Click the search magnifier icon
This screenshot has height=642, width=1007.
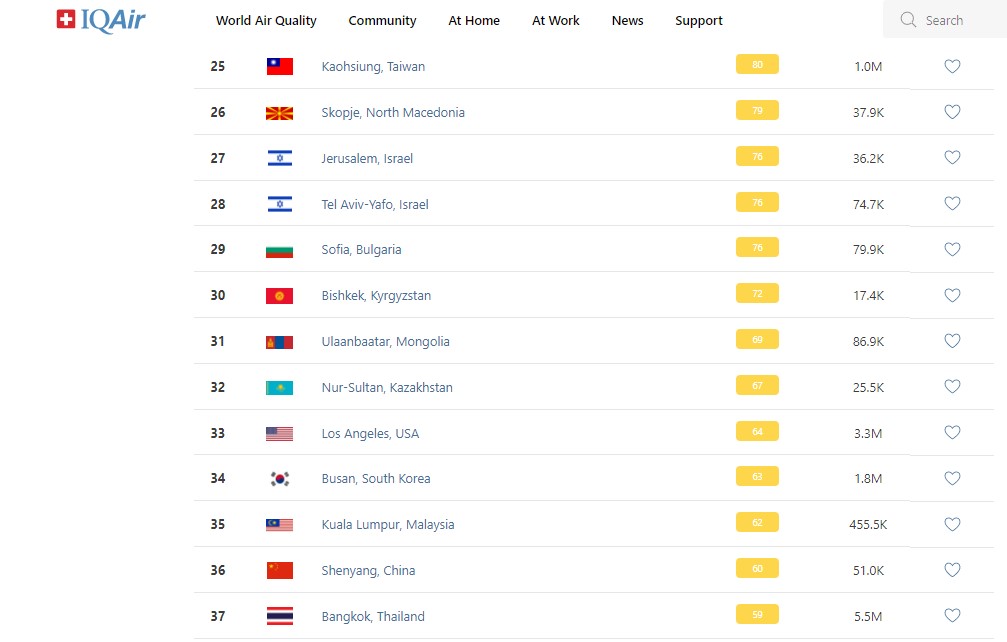(908, 20)
